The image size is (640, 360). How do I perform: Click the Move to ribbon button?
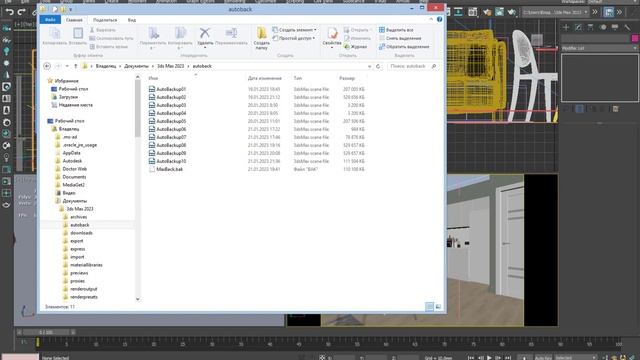153,38
